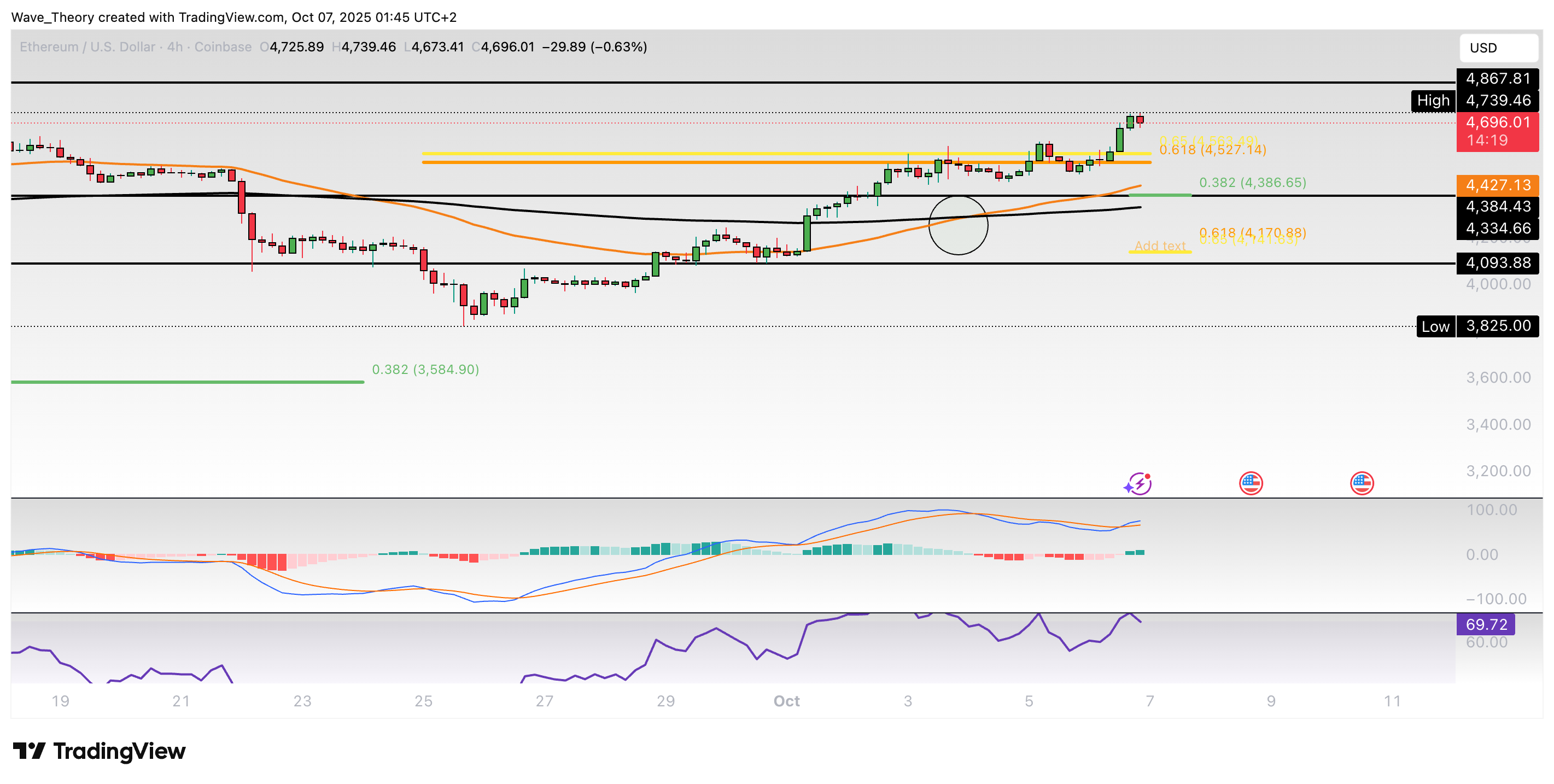
Task: Click the Low price label tag
Action: point(1435,326)
